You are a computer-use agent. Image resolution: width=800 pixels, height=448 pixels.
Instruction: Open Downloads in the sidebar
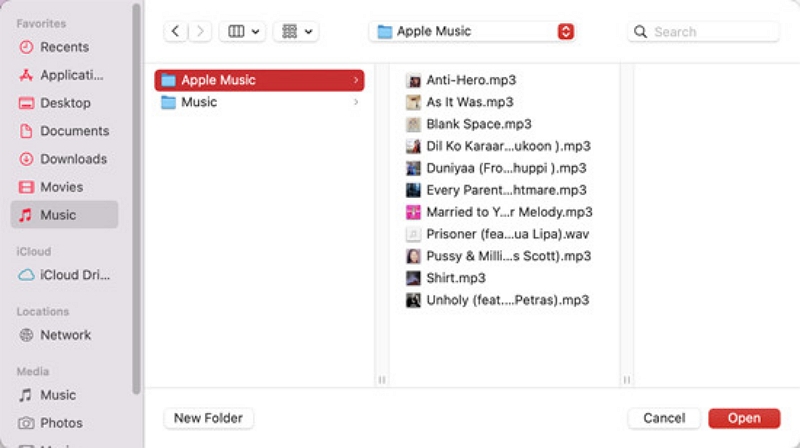[x=63, y=159]
